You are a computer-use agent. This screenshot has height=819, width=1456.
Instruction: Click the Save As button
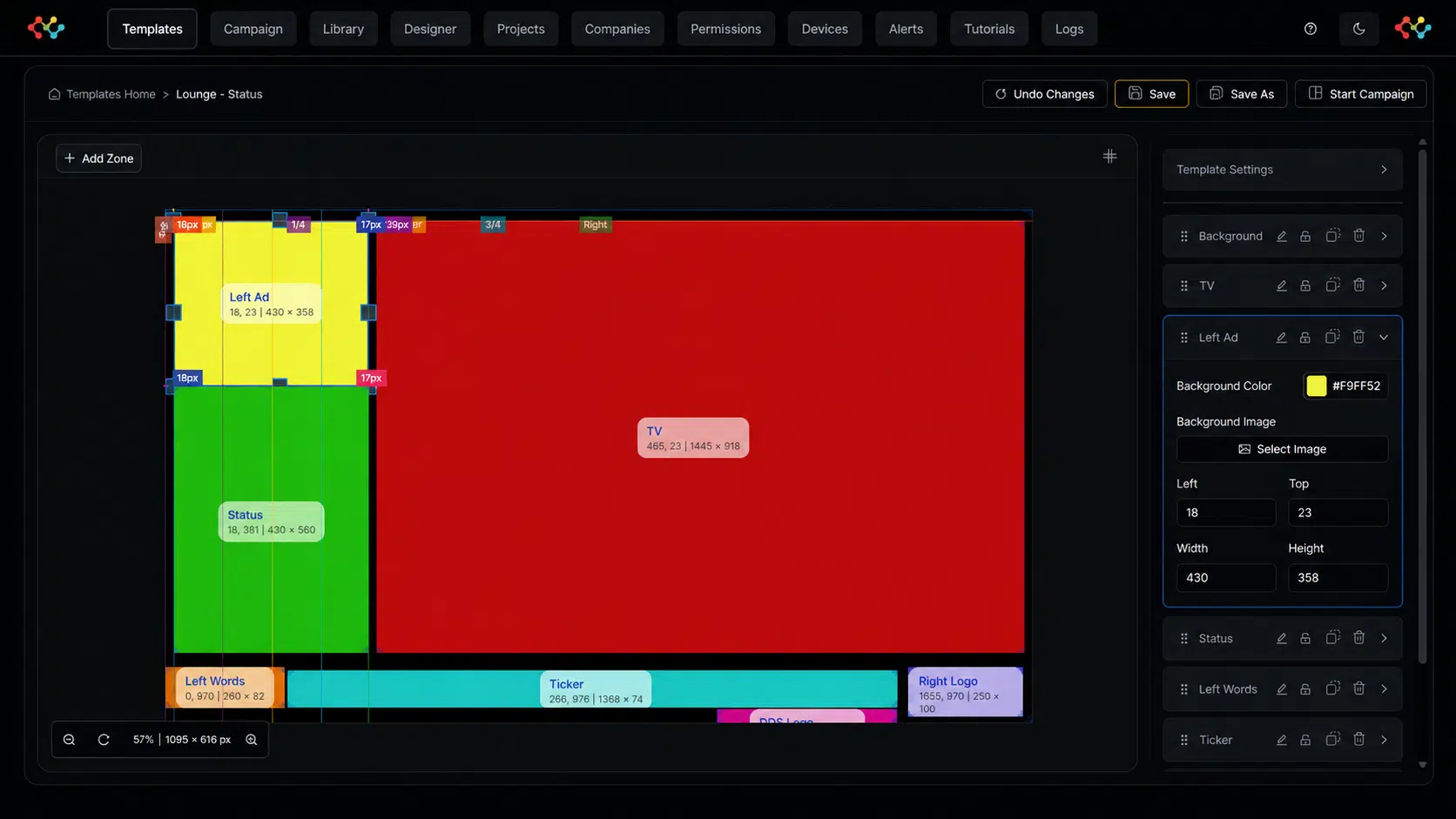1242,94
